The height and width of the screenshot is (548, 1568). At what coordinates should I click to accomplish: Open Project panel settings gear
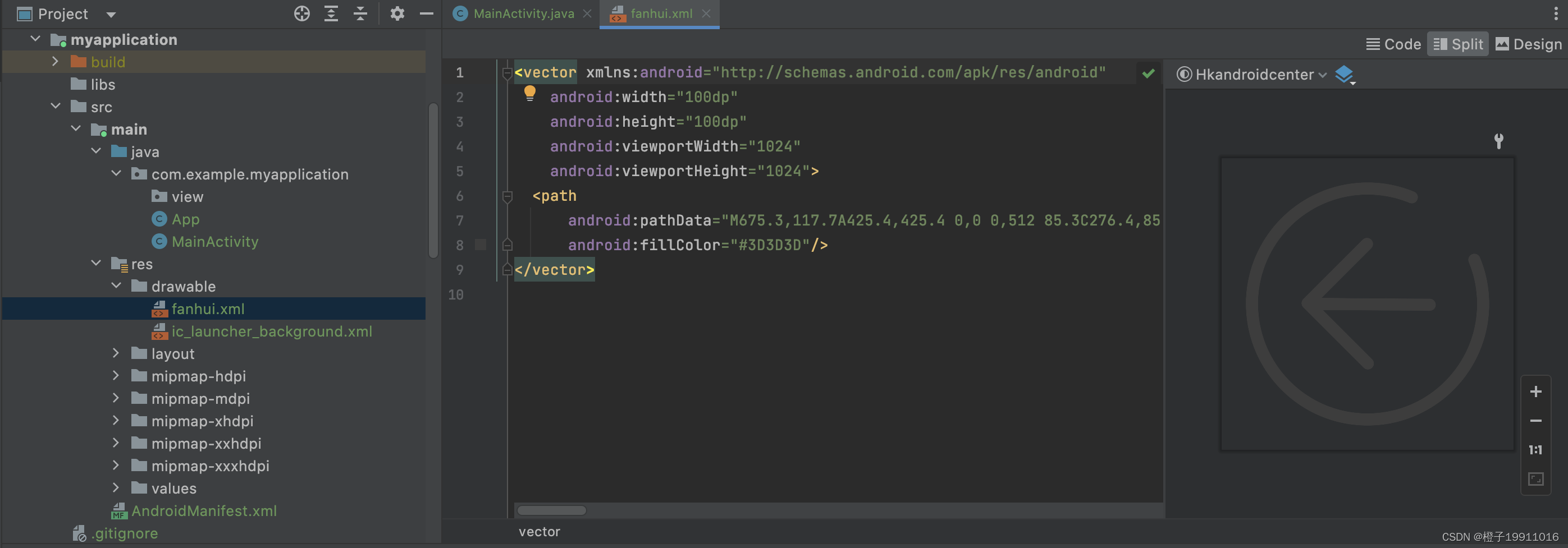[x=397, y=13]
